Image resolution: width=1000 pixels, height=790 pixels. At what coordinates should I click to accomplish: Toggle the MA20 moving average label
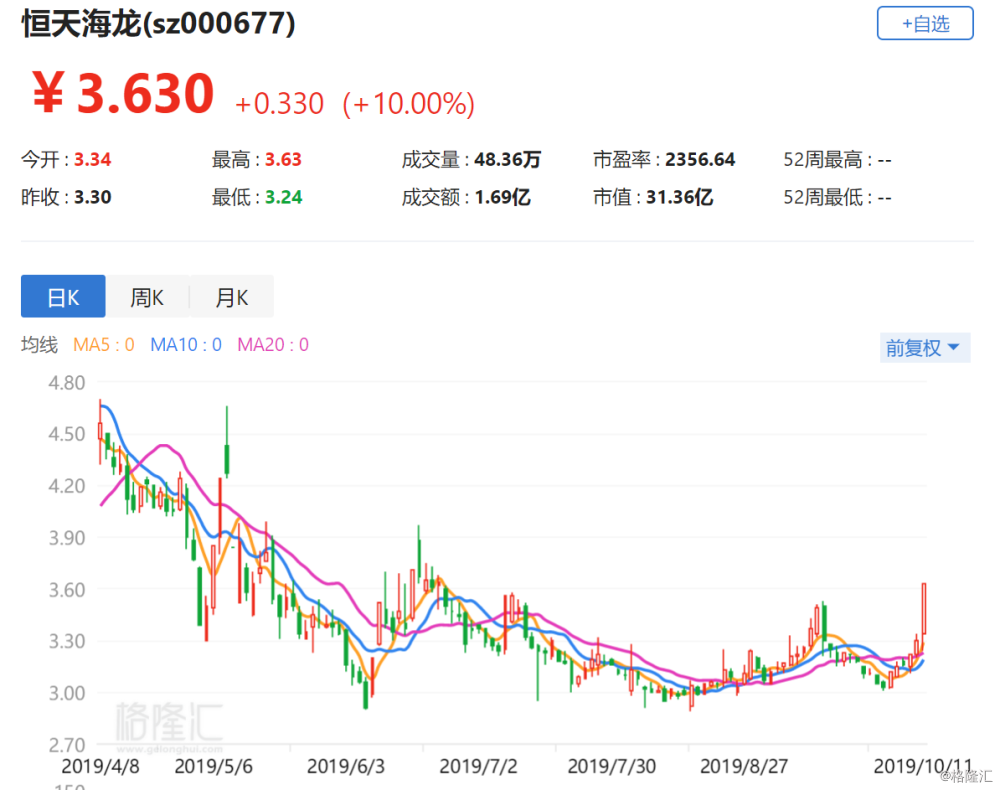click(273, 345)
